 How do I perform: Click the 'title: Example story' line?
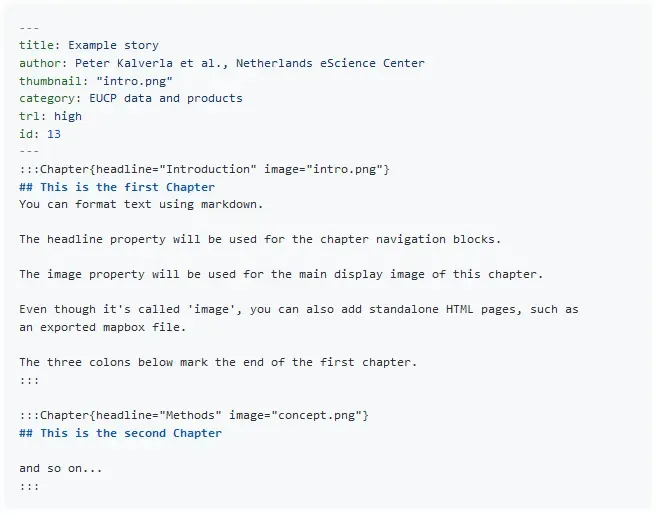click(89, 45)
